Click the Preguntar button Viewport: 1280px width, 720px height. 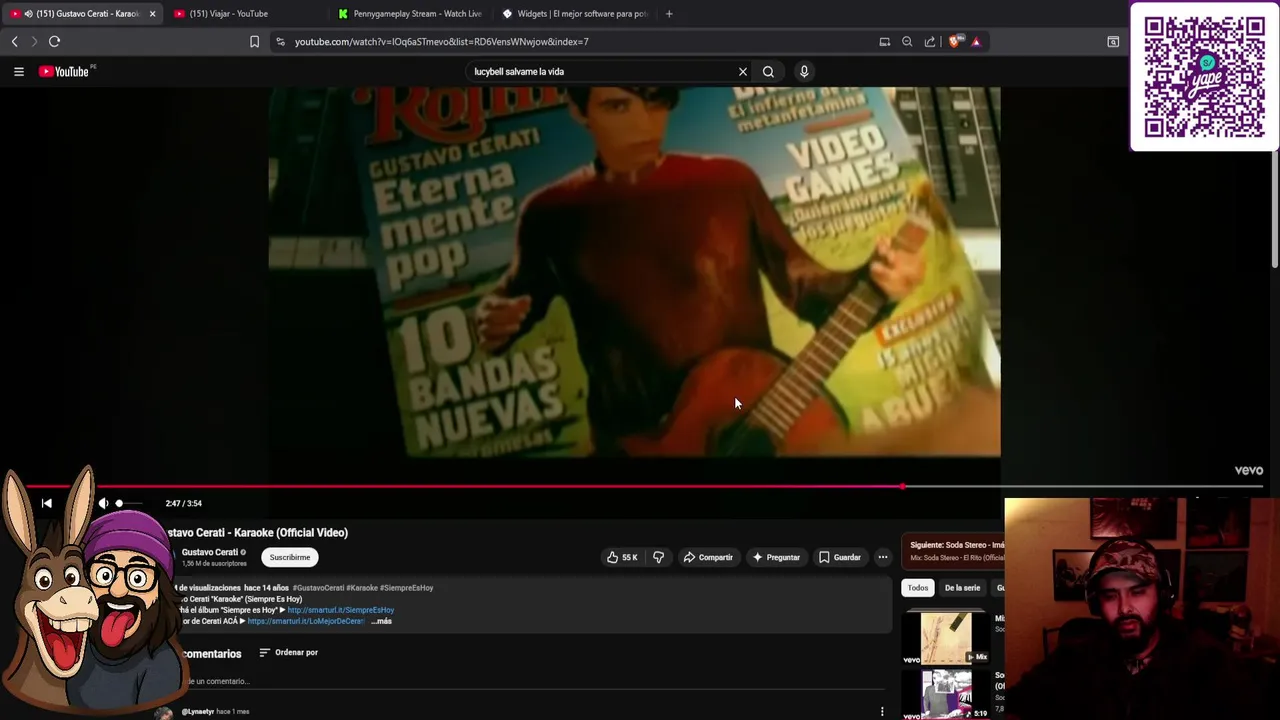point(776,557)
